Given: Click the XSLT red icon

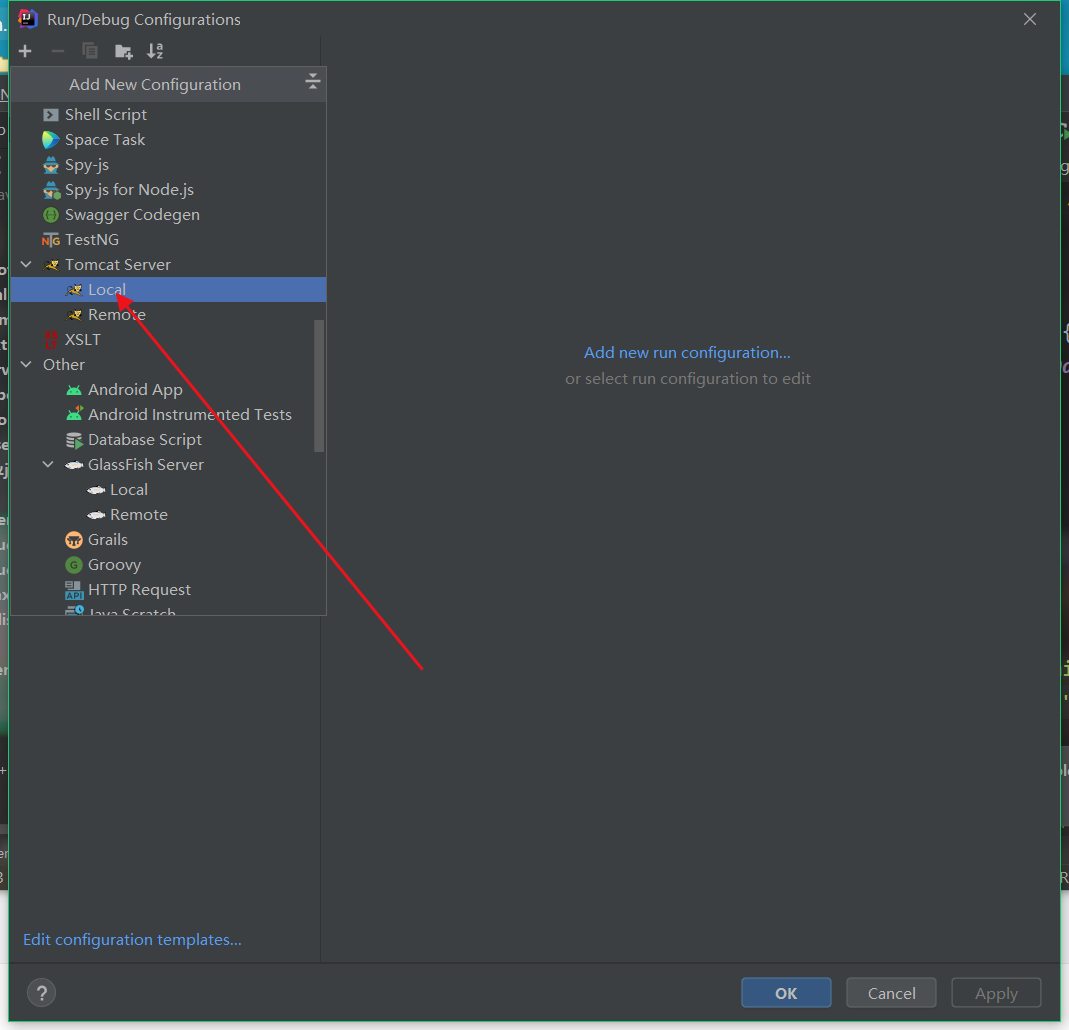Looking at the screenshot, I should point(51,339).
